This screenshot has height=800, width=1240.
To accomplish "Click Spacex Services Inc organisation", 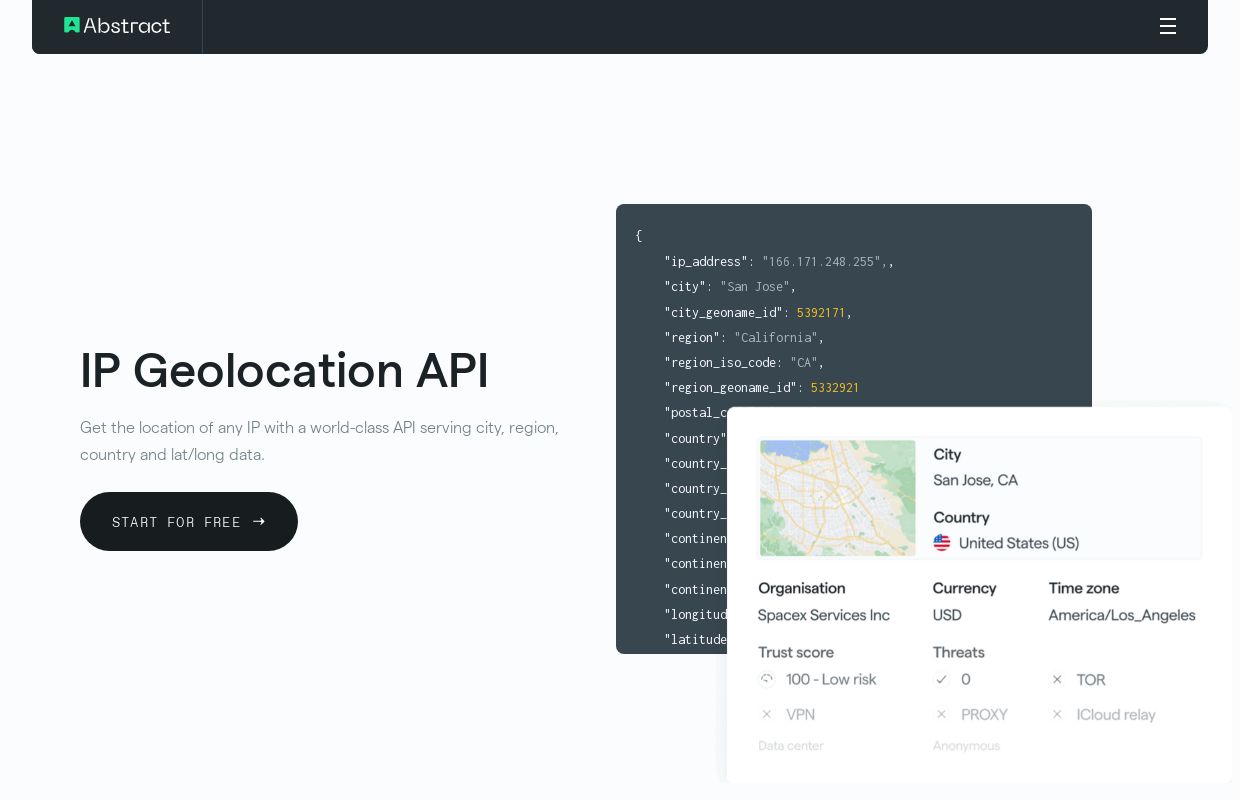I will click(x=824, y=615).
